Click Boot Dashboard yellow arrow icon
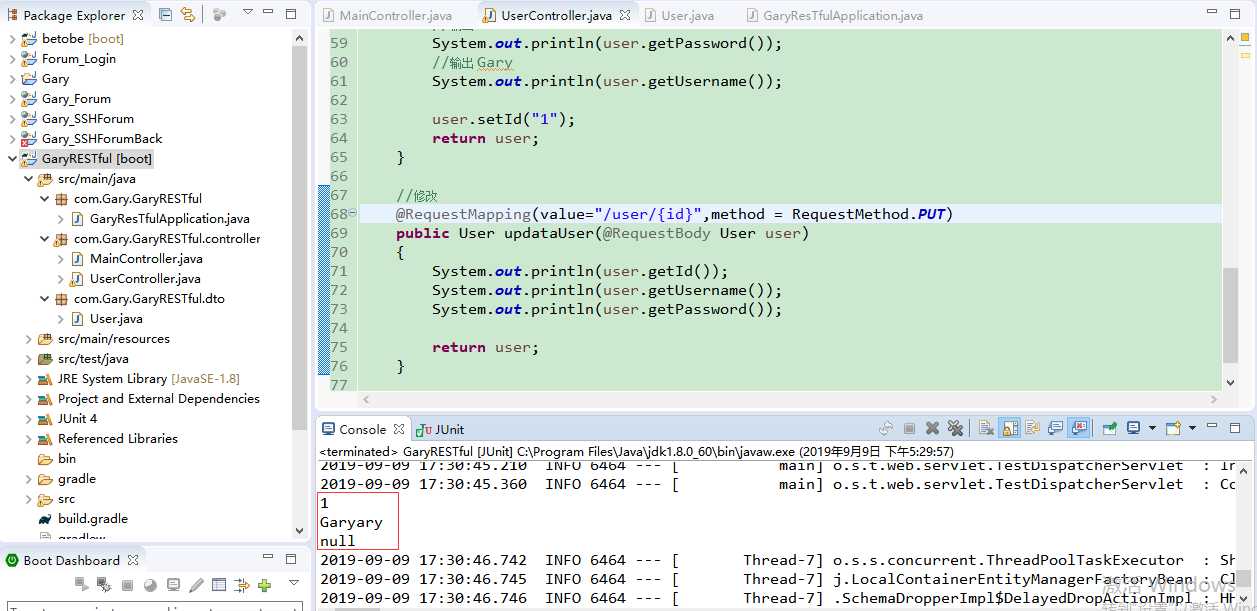Screen dimensions: 1257x611 click(x=242, y=585)
